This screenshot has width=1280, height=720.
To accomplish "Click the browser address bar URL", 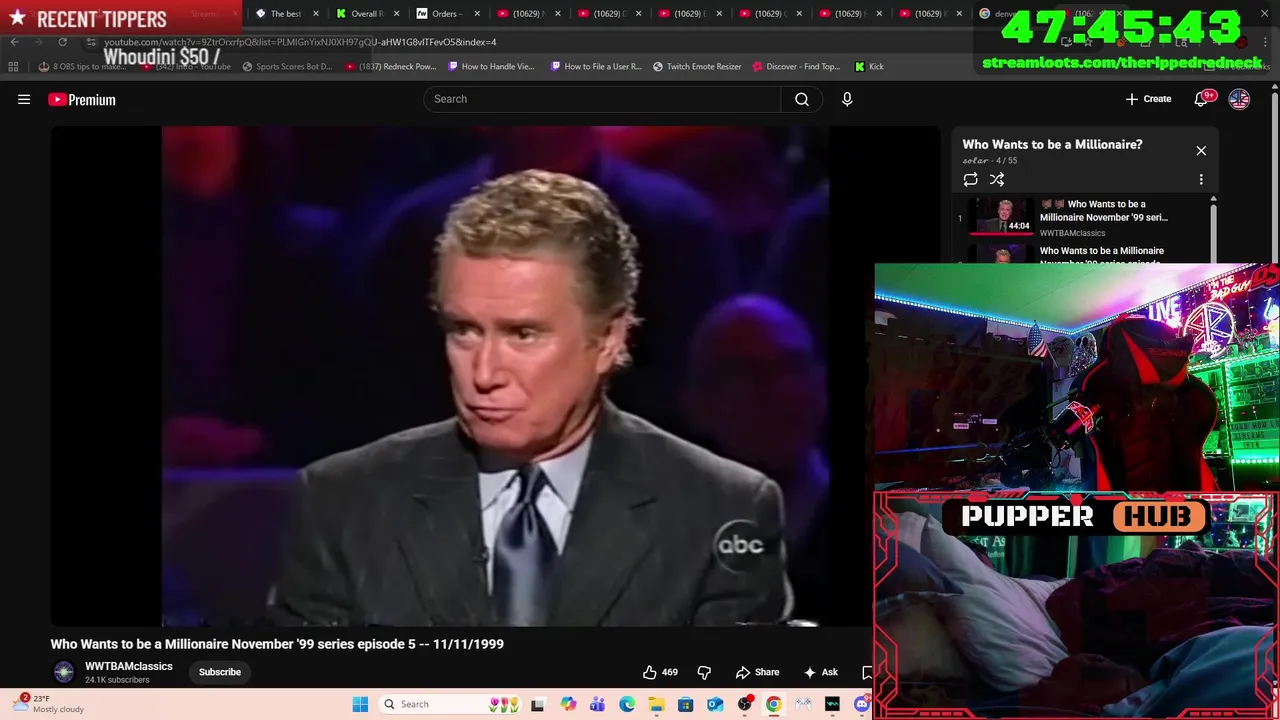I will click(x=300, y=42).
